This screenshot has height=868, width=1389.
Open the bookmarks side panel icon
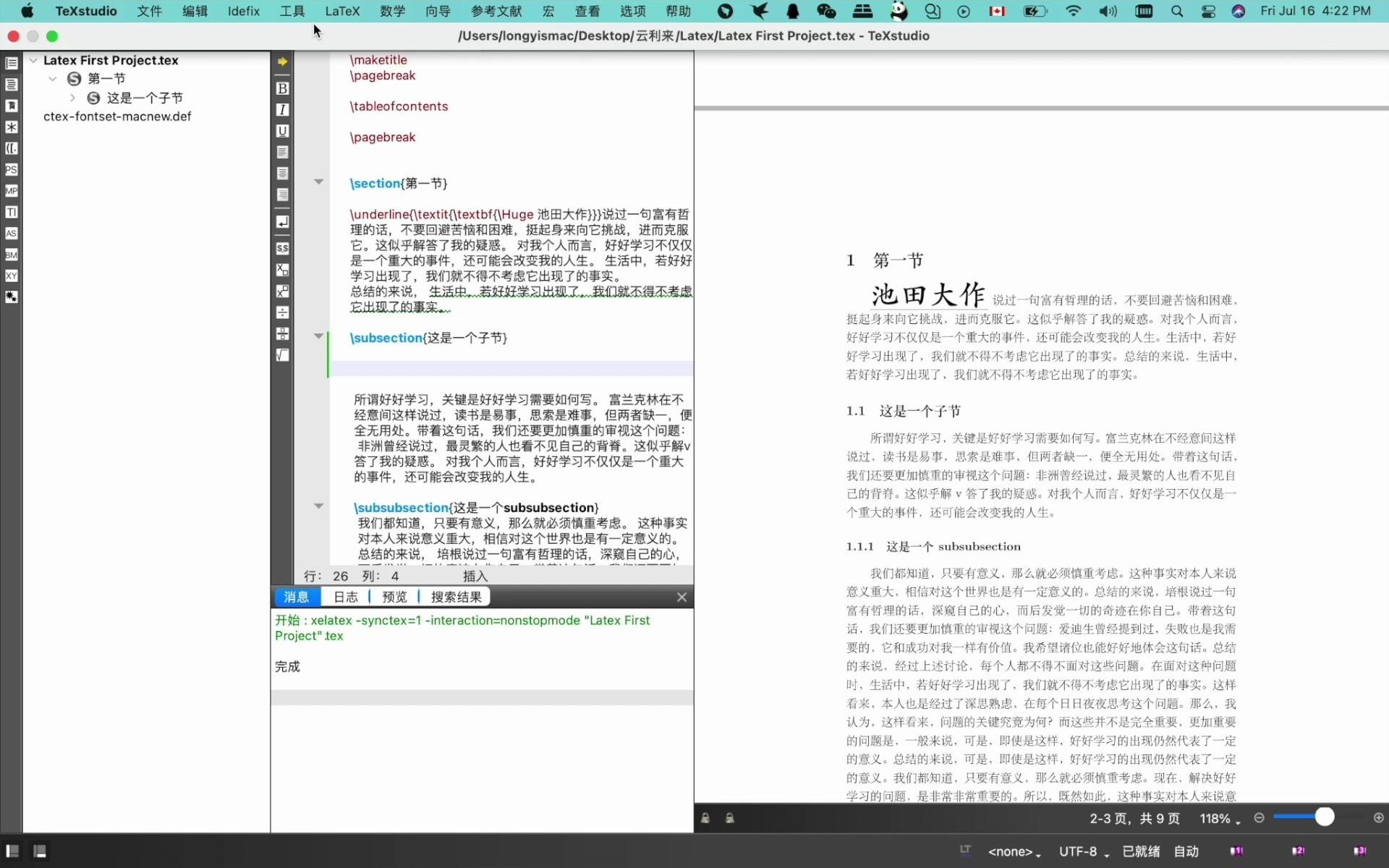pyautogui.click(x=11, y=106)
